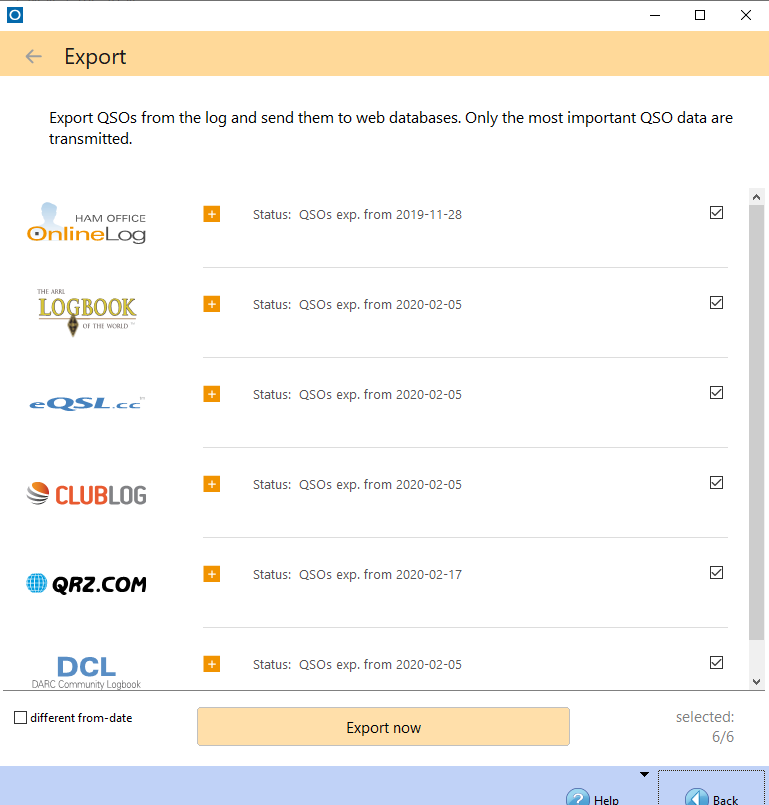
Task: Click status text 'QSOs exp. from 2019-11-28'
Action: (x=380, y=215)
